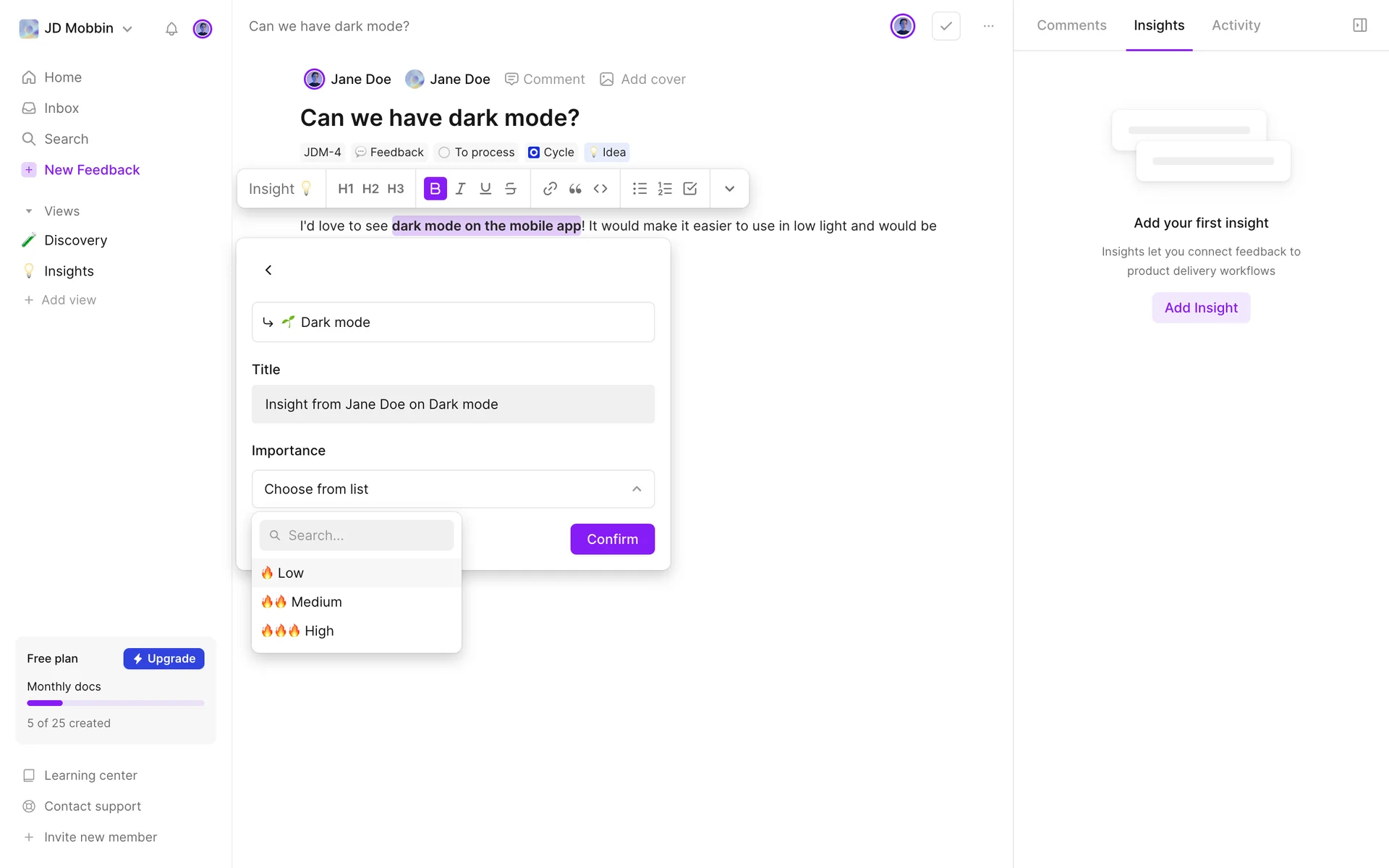Screen dimensions: 1389x868
Task: Insert a link with link icon
Action: coord(550,189)
